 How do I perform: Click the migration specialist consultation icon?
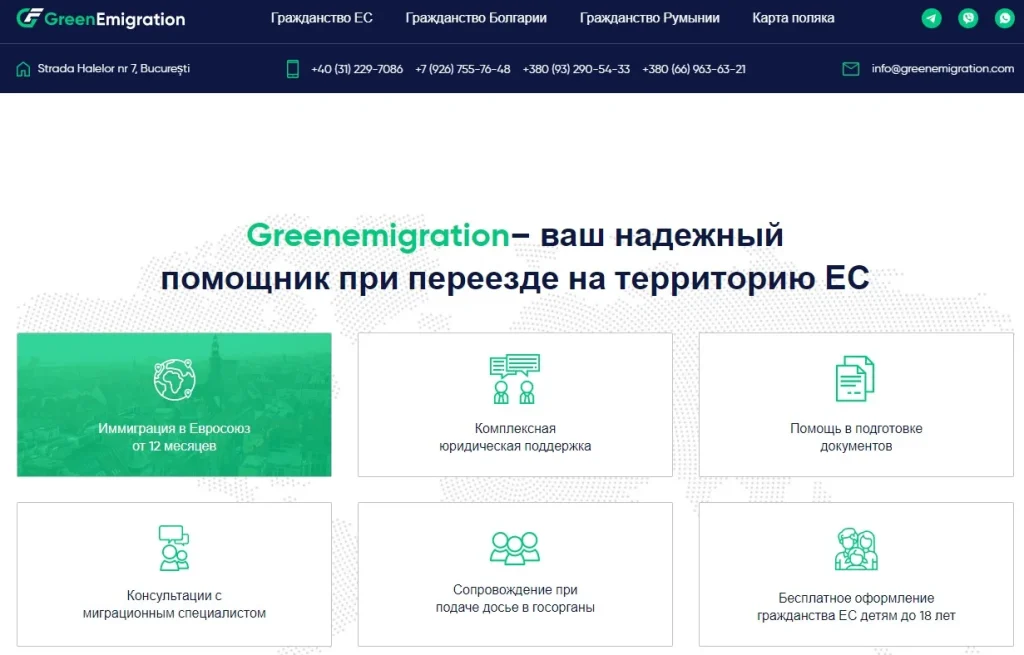click(x=174, y=548)
